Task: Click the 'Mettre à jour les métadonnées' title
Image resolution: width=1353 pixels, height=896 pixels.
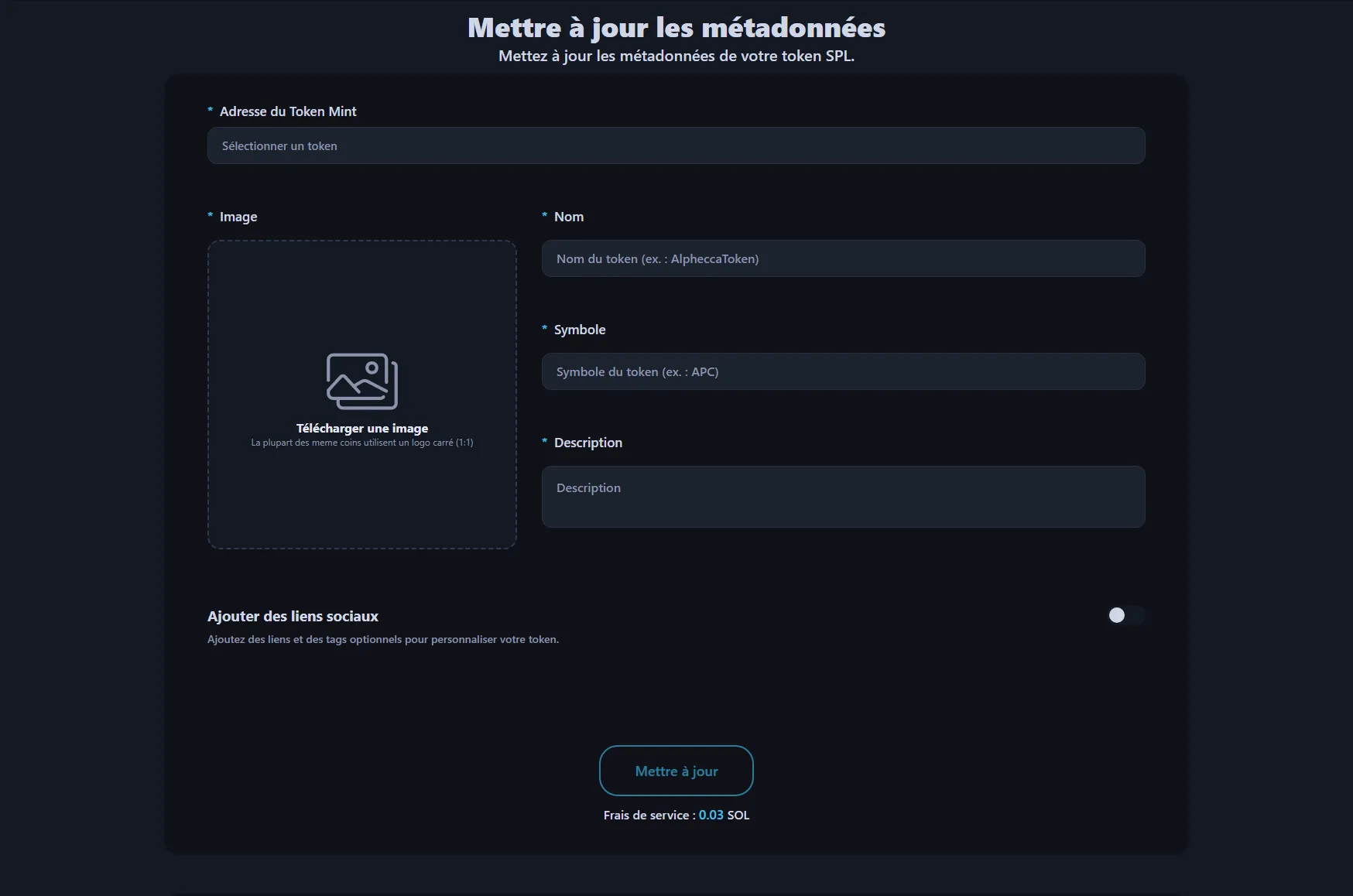Action: pos(676,28)
